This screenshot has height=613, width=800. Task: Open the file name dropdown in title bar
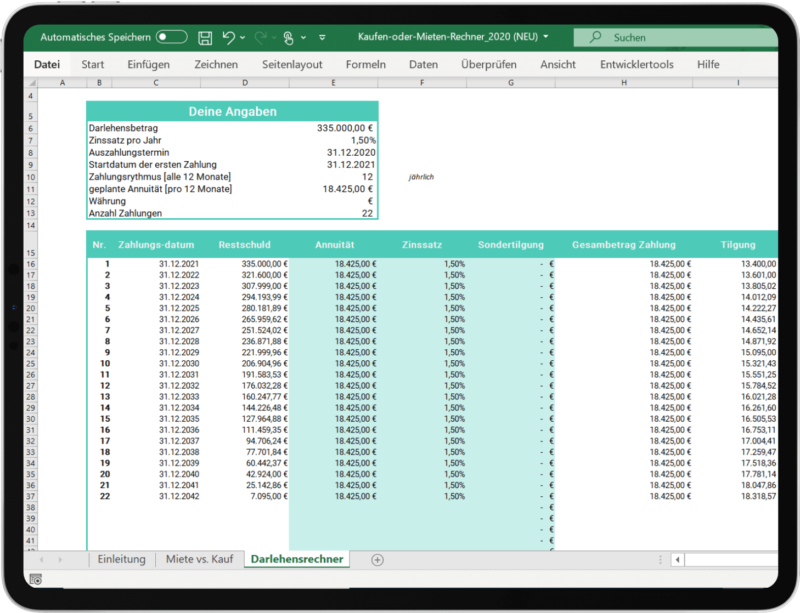click(547, 38)
